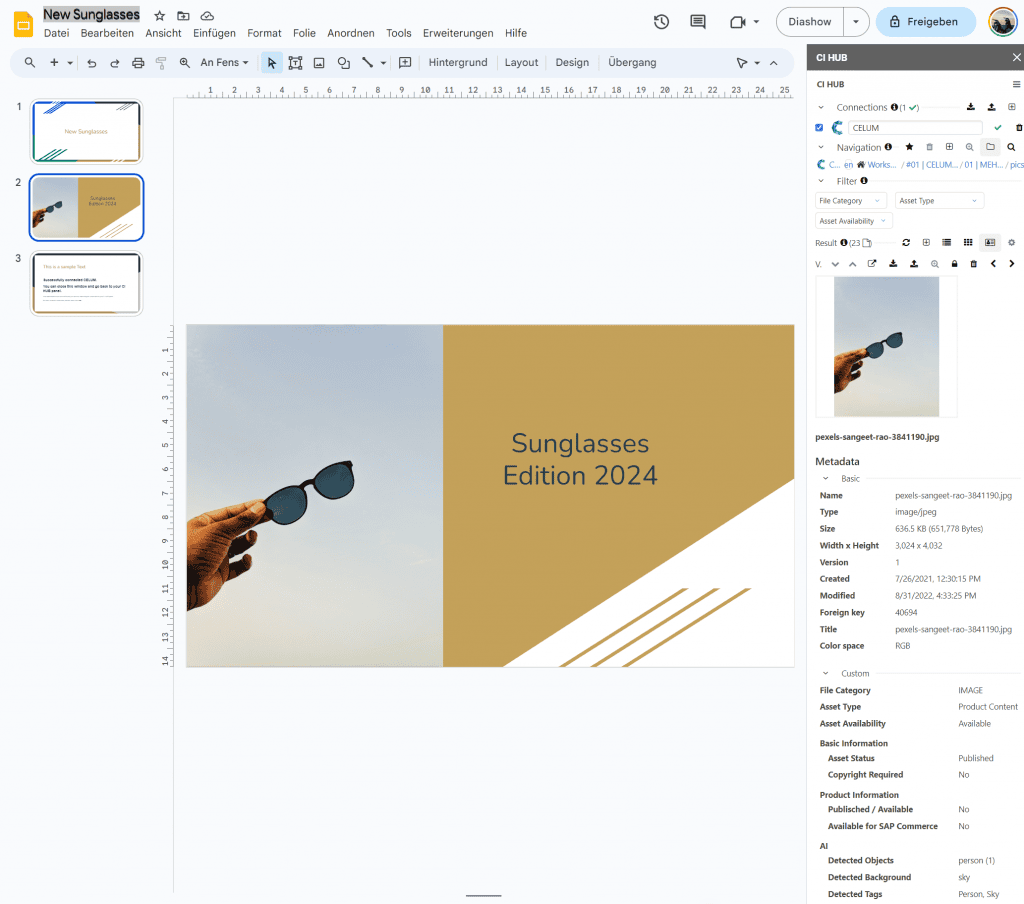Uncheck the CELUM connection checkbox
The image size is (1024, 904).
coord(818,127)
